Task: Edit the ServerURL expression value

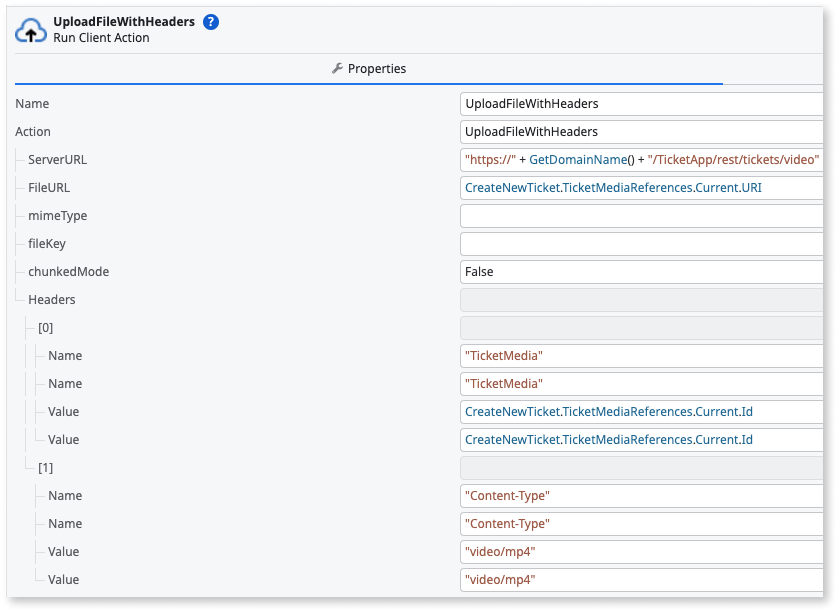Action: point(640,159)
